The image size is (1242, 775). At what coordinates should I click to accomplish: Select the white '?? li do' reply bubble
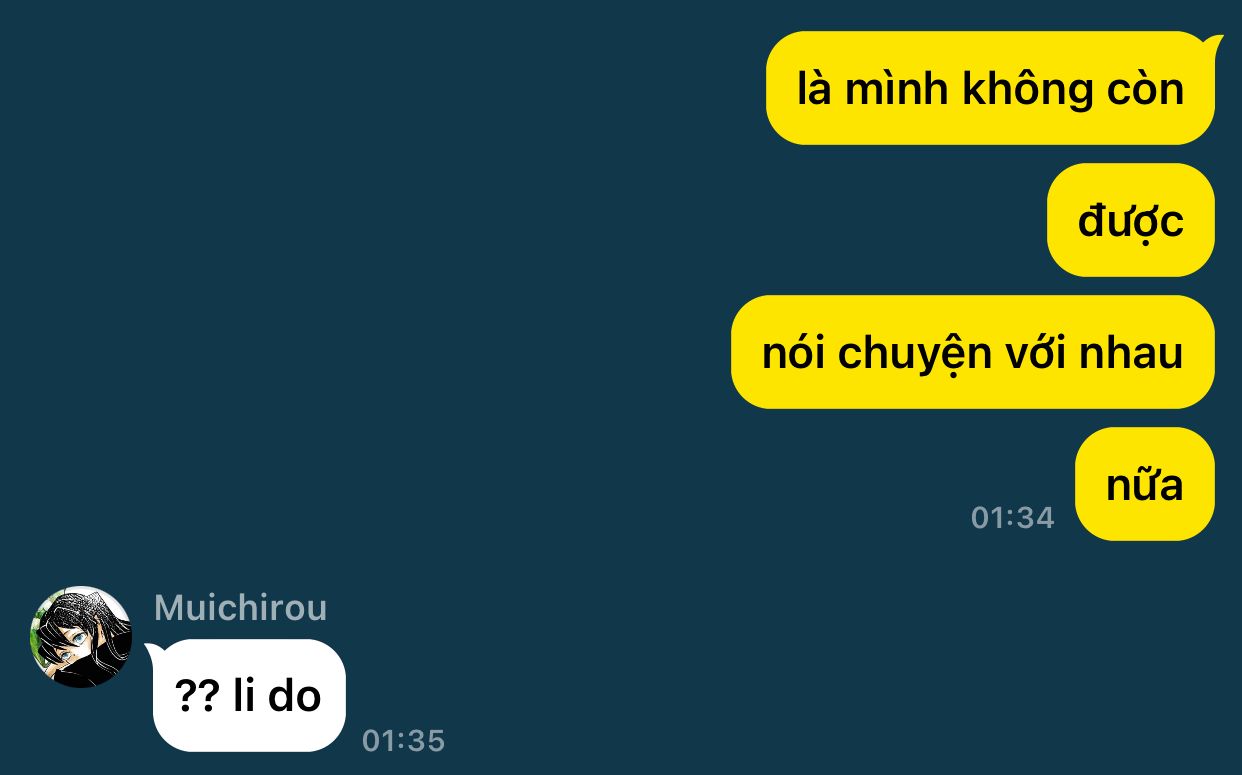pos(248,696)
